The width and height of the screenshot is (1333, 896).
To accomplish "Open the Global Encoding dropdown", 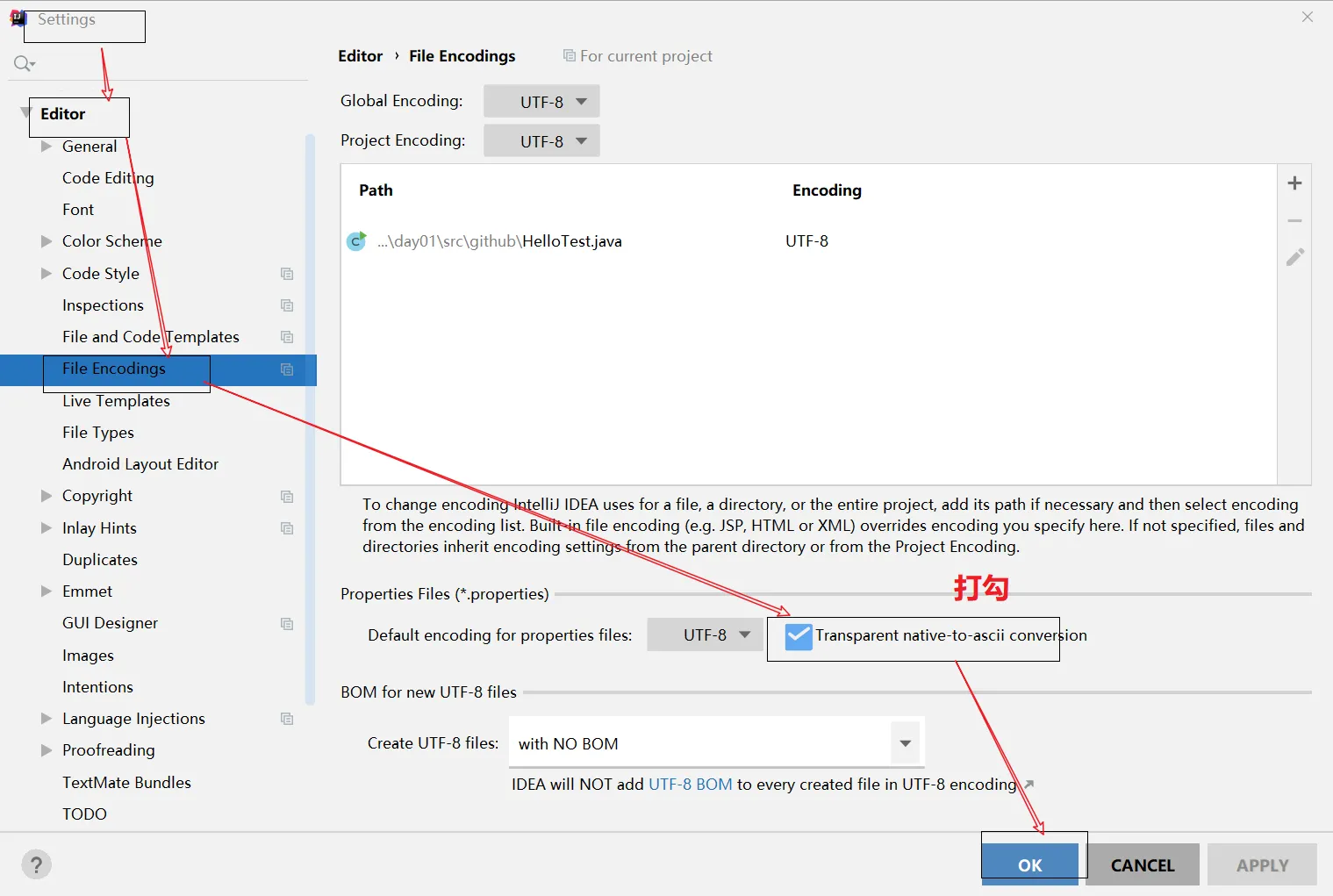I will coord(541,102).
